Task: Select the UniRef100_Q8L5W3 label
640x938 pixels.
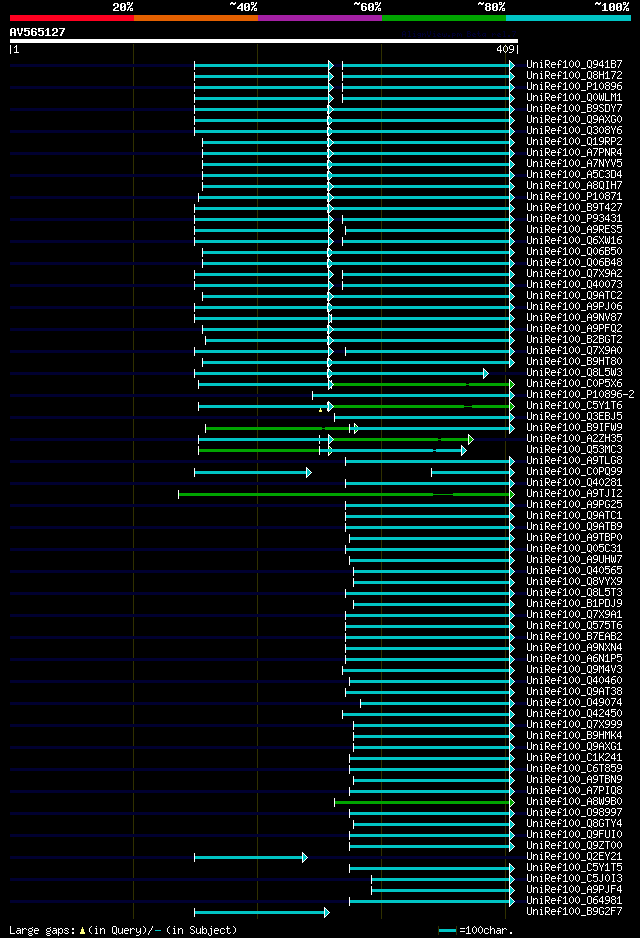Action: 574,373
